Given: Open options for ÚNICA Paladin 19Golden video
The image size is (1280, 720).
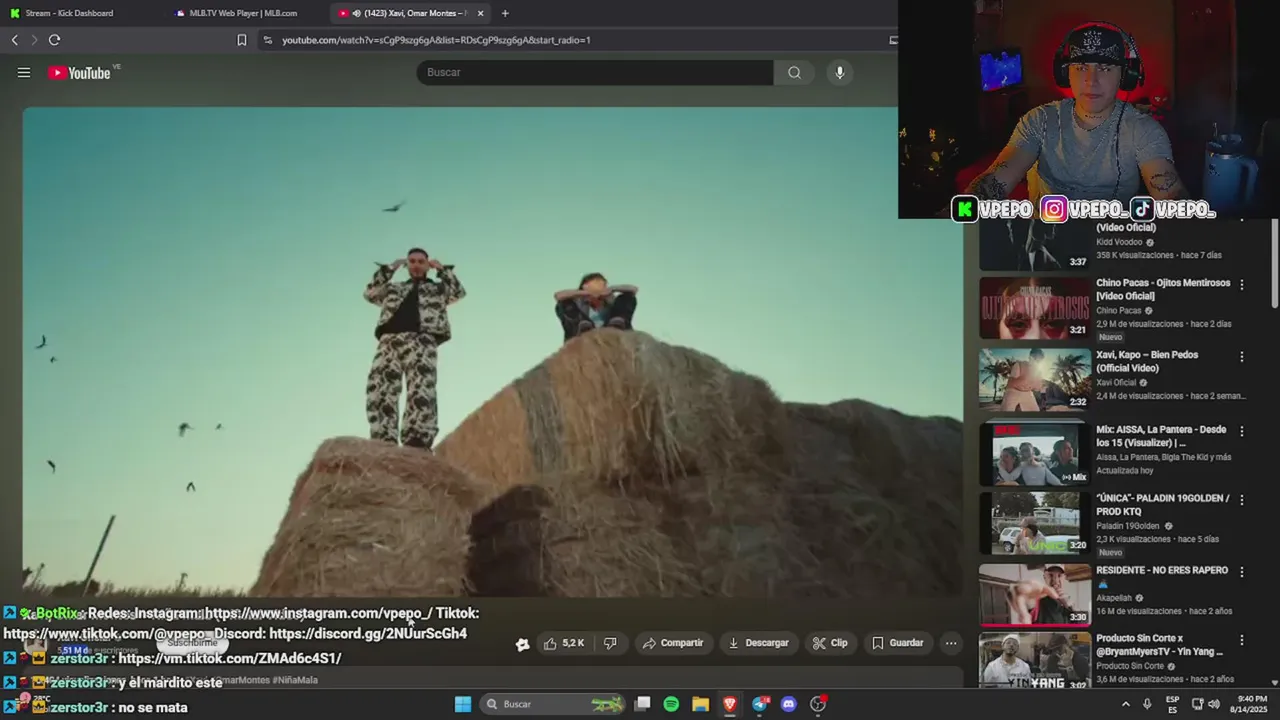Looking at the screenshot, I should point(1242,499).
